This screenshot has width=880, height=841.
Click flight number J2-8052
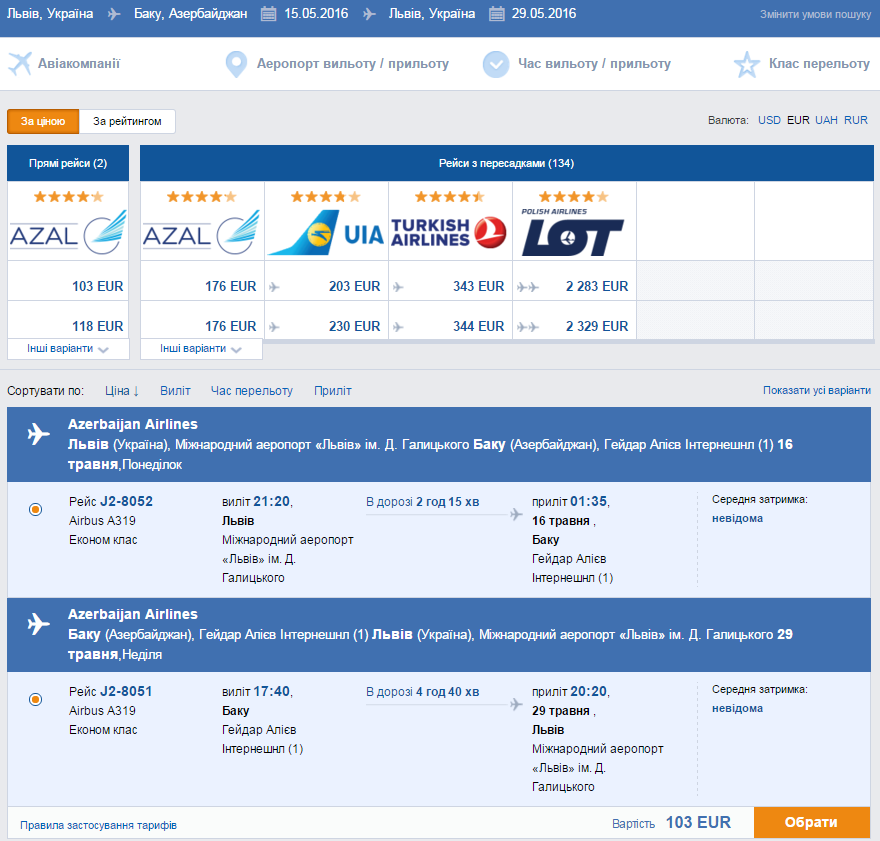point(126,502)
